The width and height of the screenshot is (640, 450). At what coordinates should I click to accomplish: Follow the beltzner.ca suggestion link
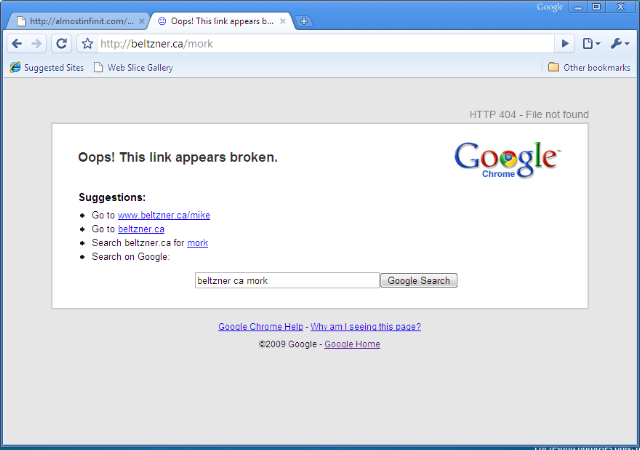(x=141, y=229)
